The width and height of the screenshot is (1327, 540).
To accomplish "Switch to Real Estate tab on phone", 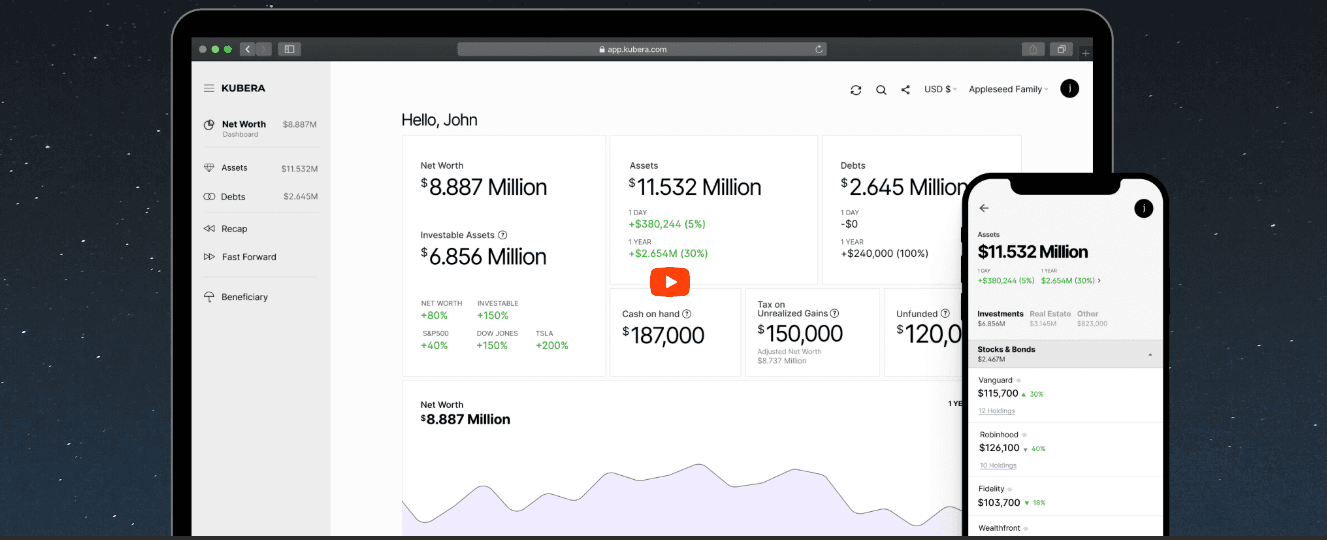I will click(1050, 314).
